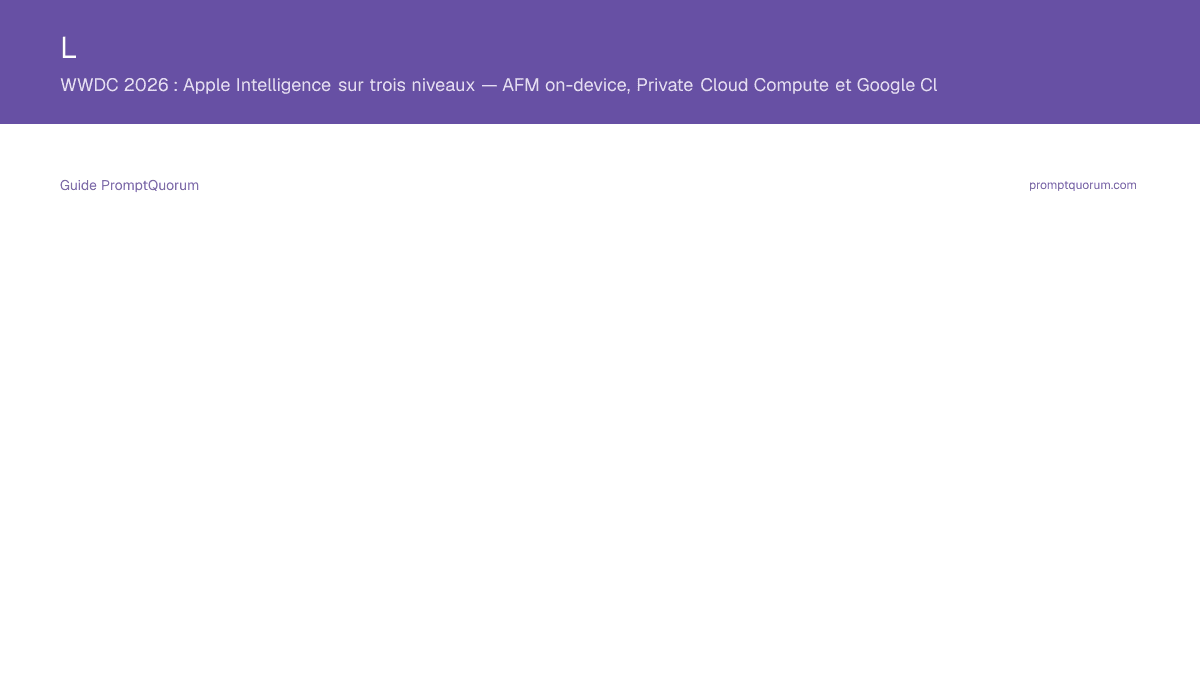Click the truncated Google Cl text
This screenshot has height=675, width=1200.
pos(897,85)
